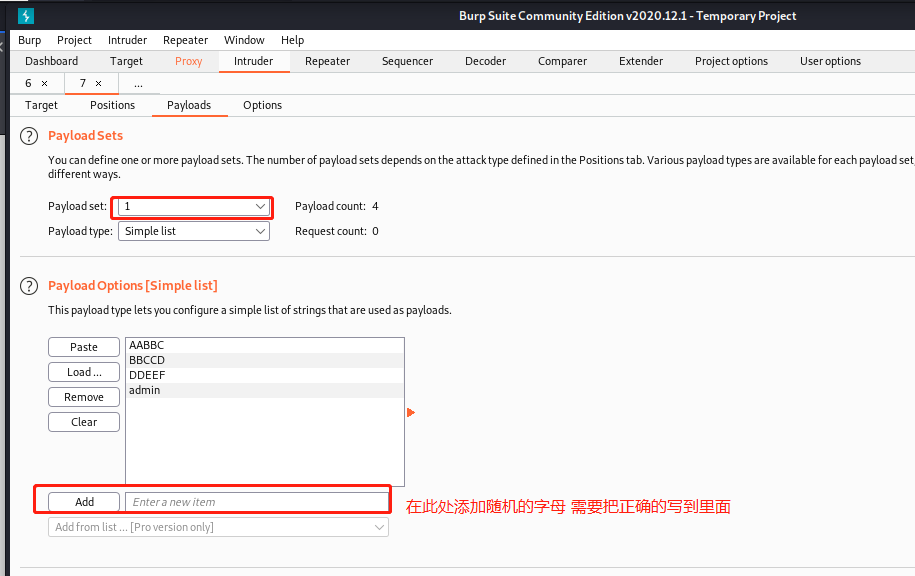The height and width of the screenshot is (576, 915).
Task: Select the main Intruder tool tab
Action: pos(253,61)
